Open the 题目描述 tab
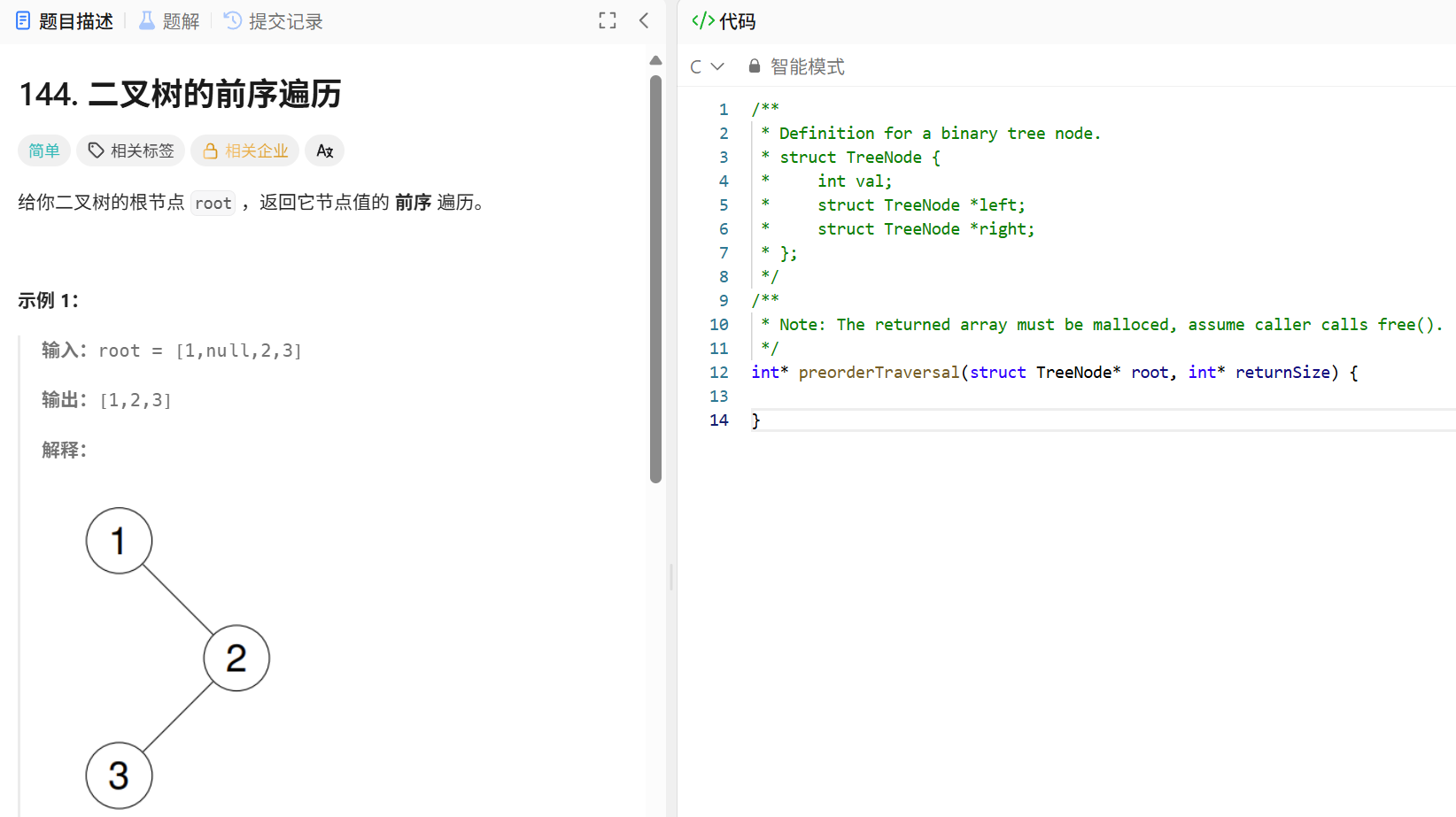This screenshot has width=1456, height=817. point(65,21)
